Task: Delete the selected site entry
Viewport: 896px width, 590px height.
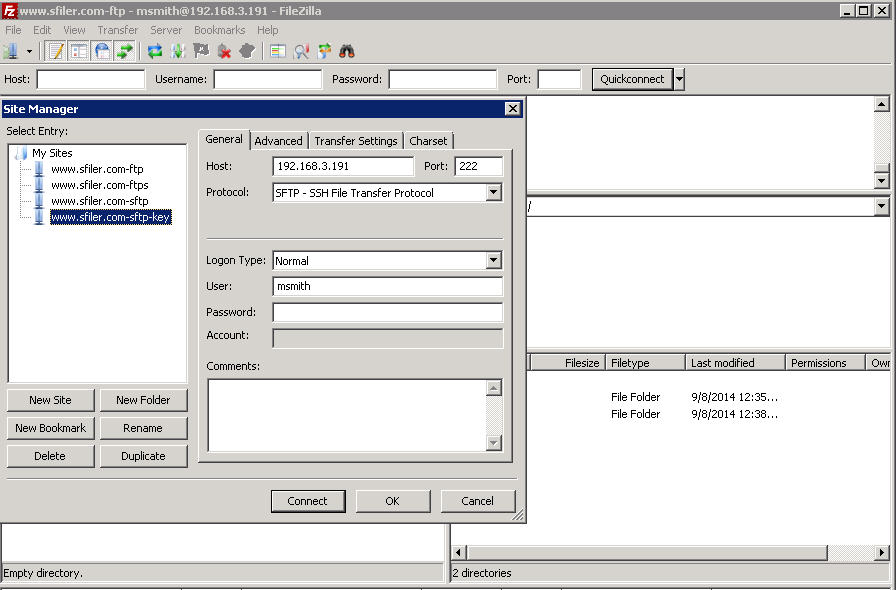Action: tap(50, 456)
